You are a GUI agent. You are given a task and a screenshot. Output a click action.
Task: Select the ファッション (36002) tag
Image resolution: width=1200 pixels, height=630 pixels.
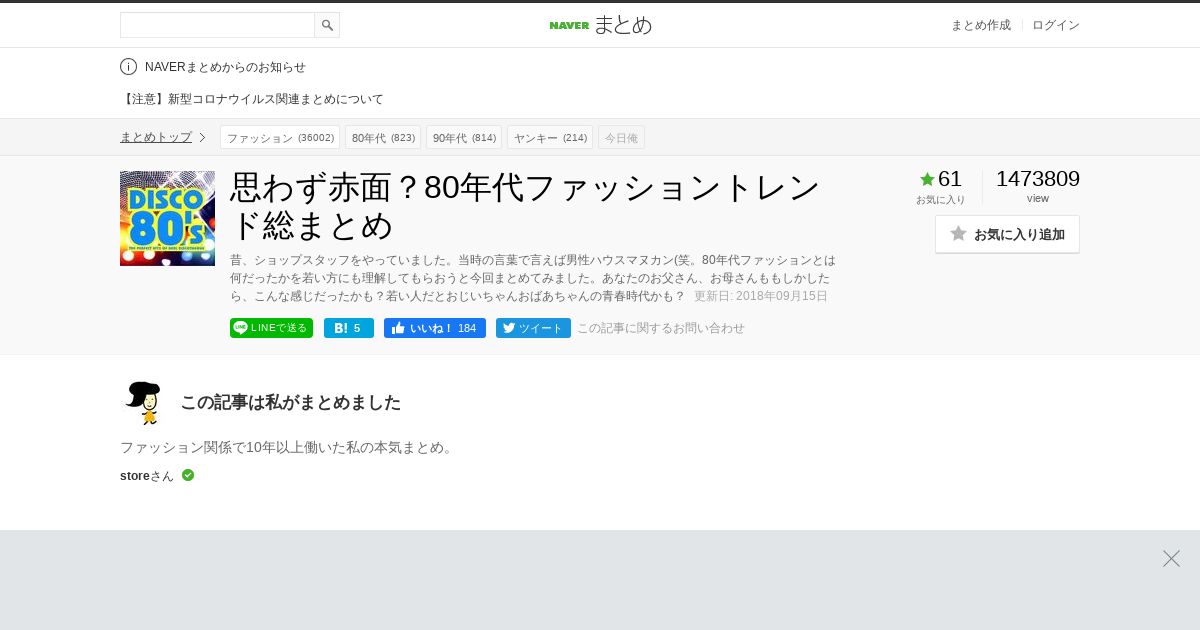click(x=280, y=137)
